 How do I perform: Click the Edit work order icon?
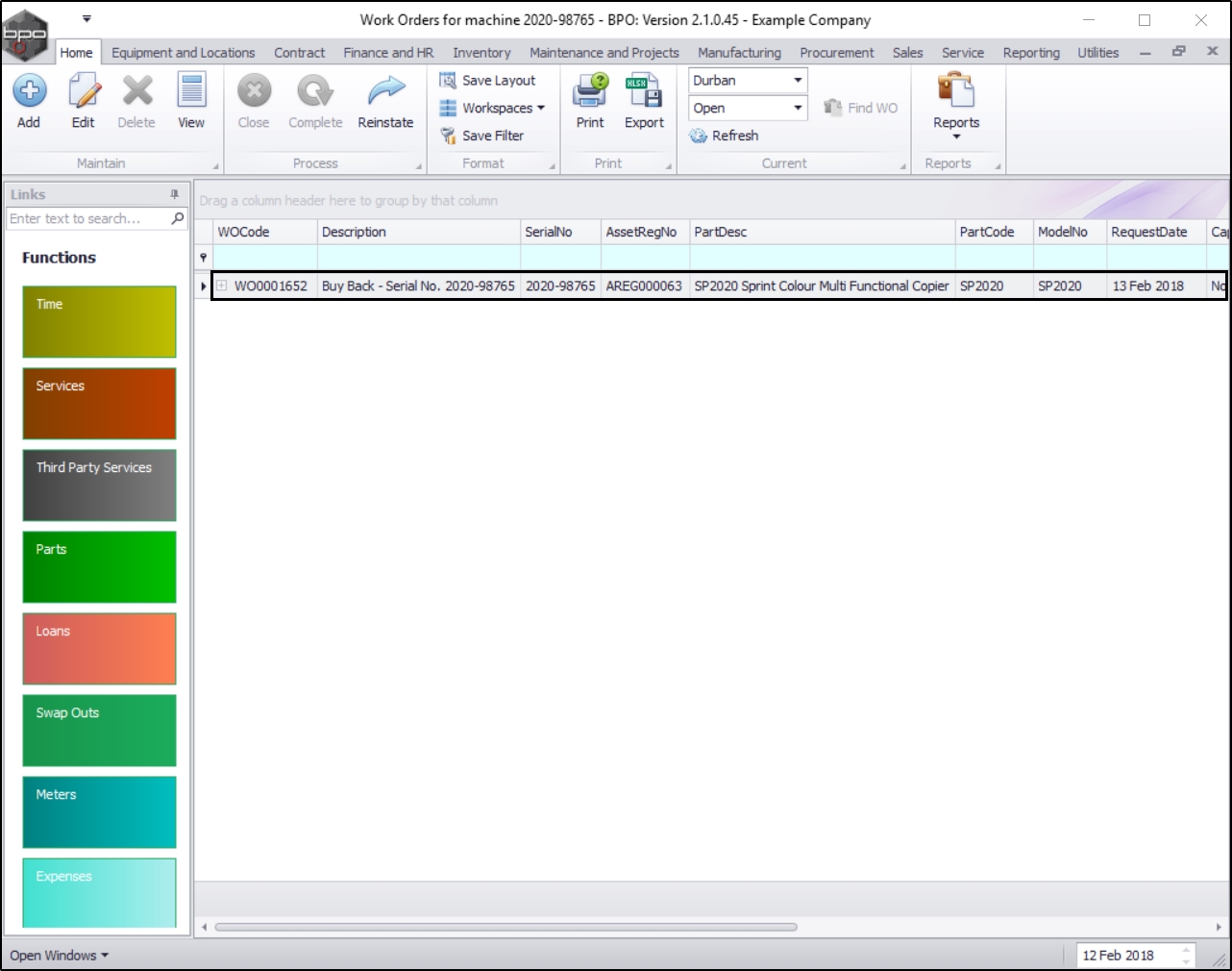coord(84,91)
